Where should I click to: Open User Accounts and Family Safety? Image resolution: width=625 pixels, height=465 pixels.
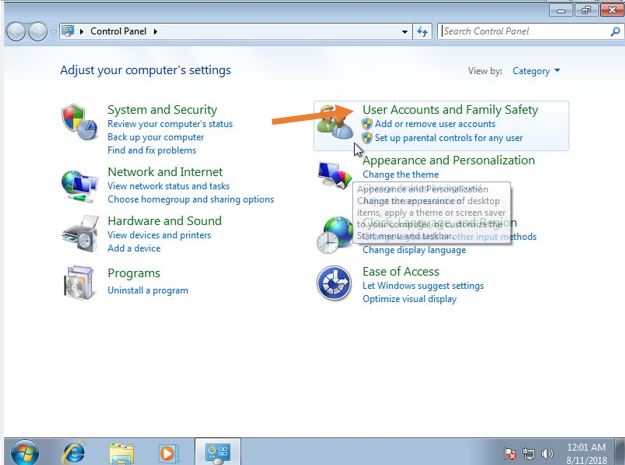450,110
